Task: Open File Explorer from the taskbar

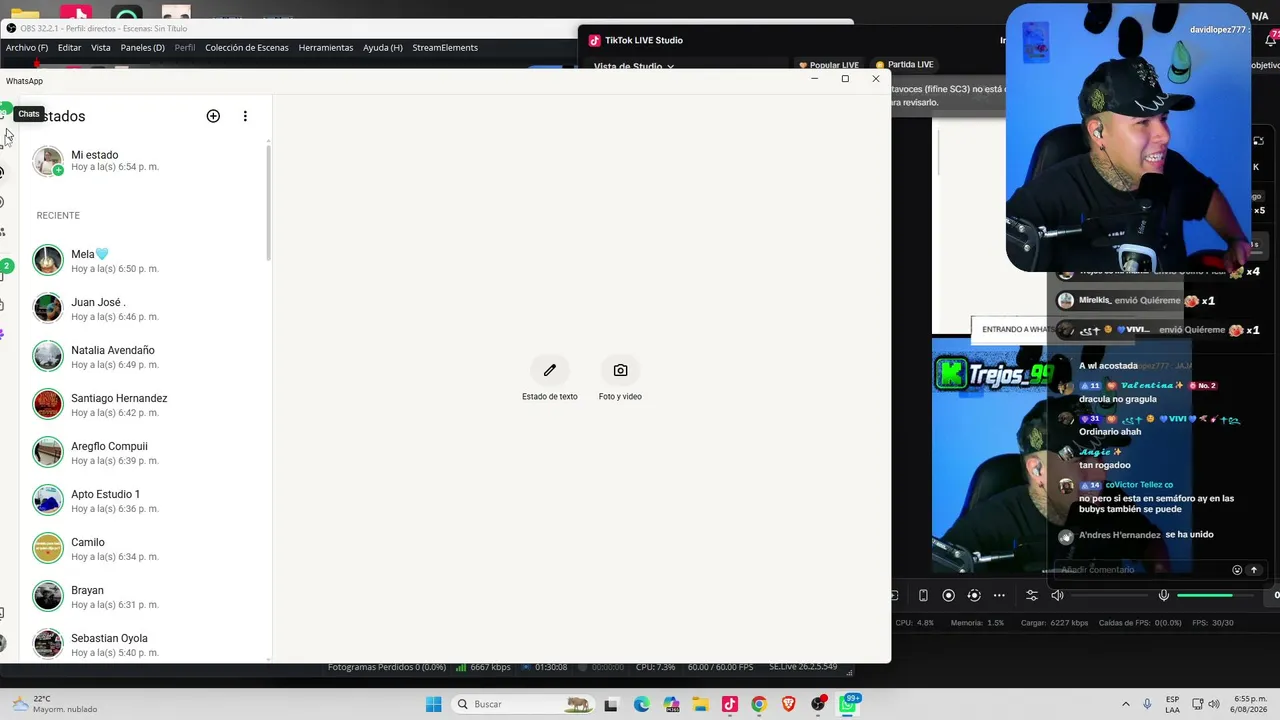Action: tap(701, 704)
